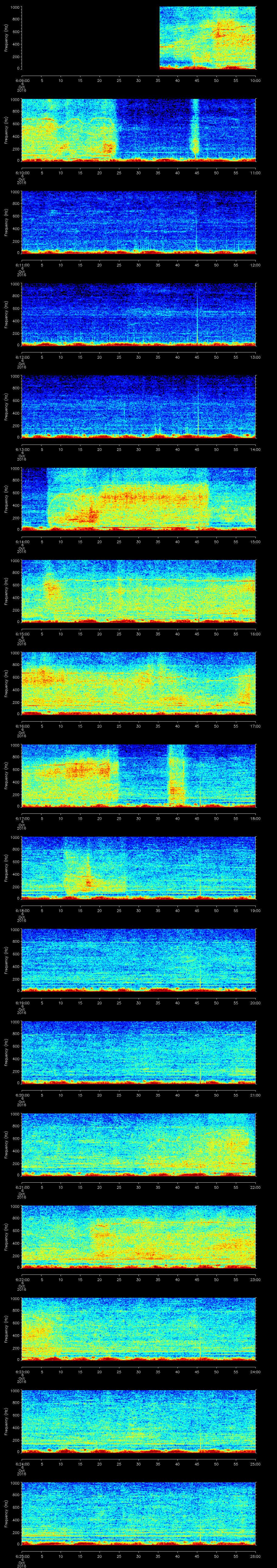Screen dimensions: 277x1568
Task: Click the 15:00 end time label
Action: click(255, 542)
